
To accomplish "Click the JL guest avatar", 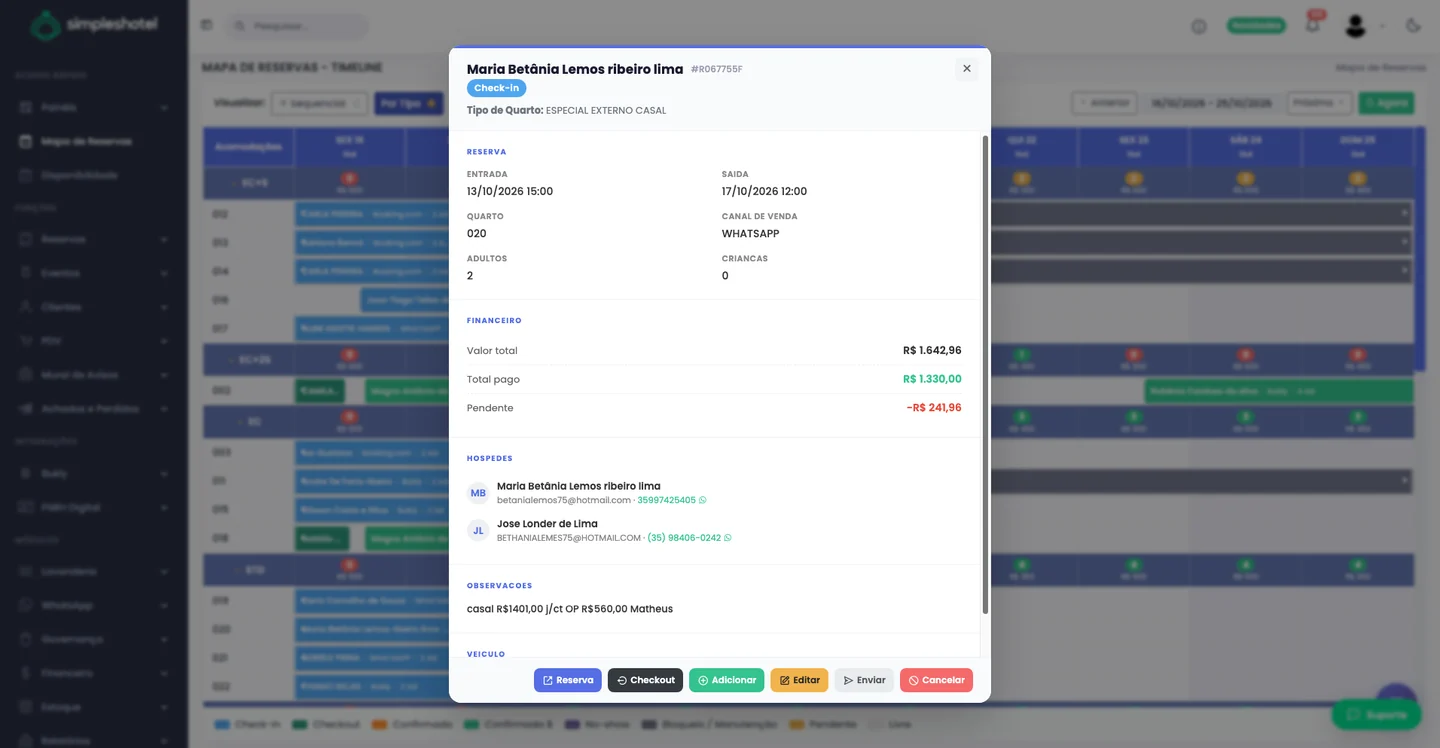I will [x=478, y=531].
